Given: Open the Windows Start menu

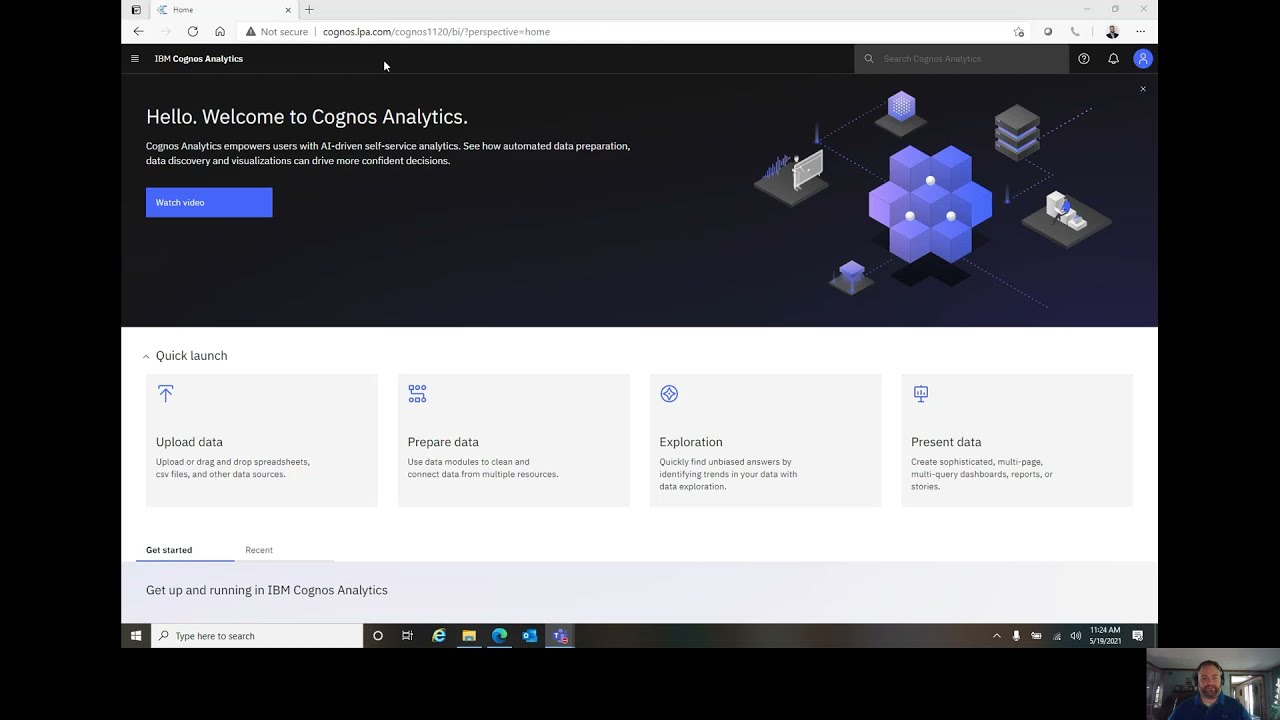Looking at the screenshot, I should tap(136, 636).
